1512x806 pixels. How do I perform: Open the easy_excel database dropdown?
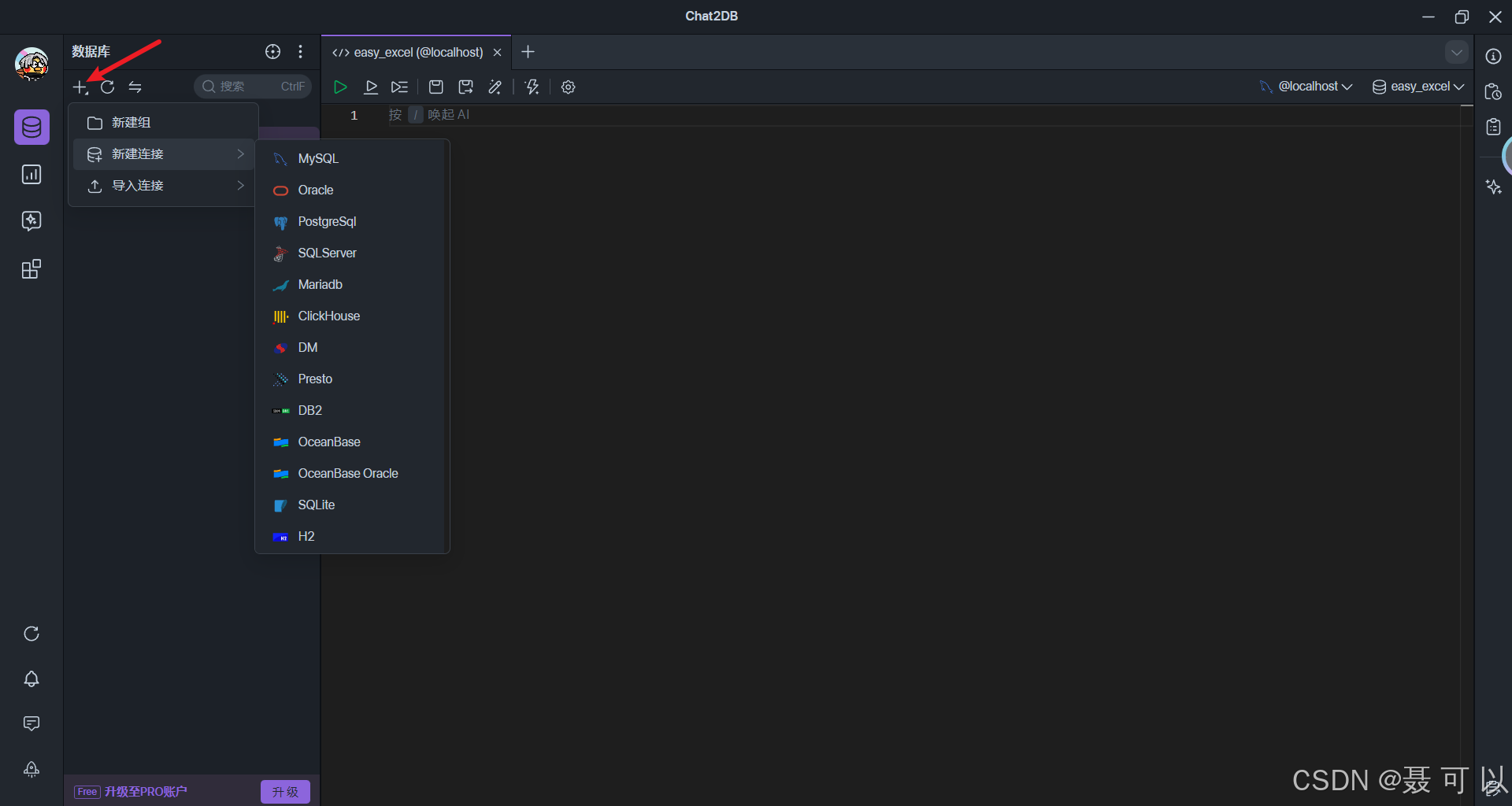[1418, 87]
